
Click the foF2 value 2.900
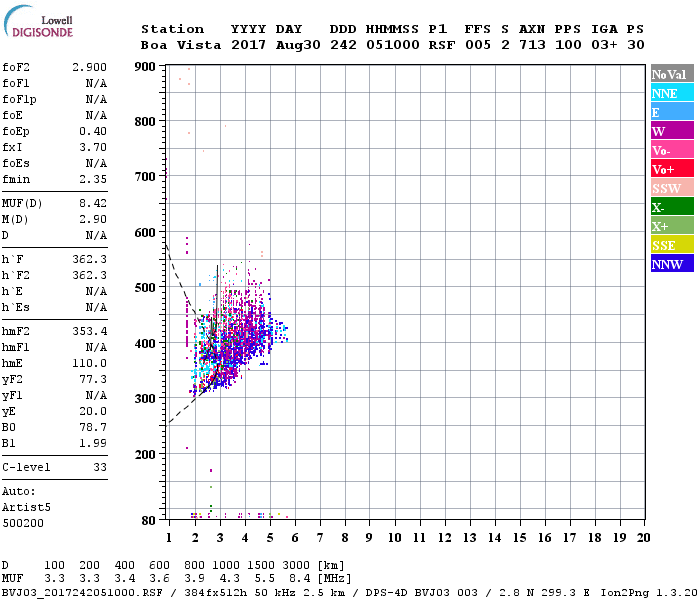tap(89, 66)
